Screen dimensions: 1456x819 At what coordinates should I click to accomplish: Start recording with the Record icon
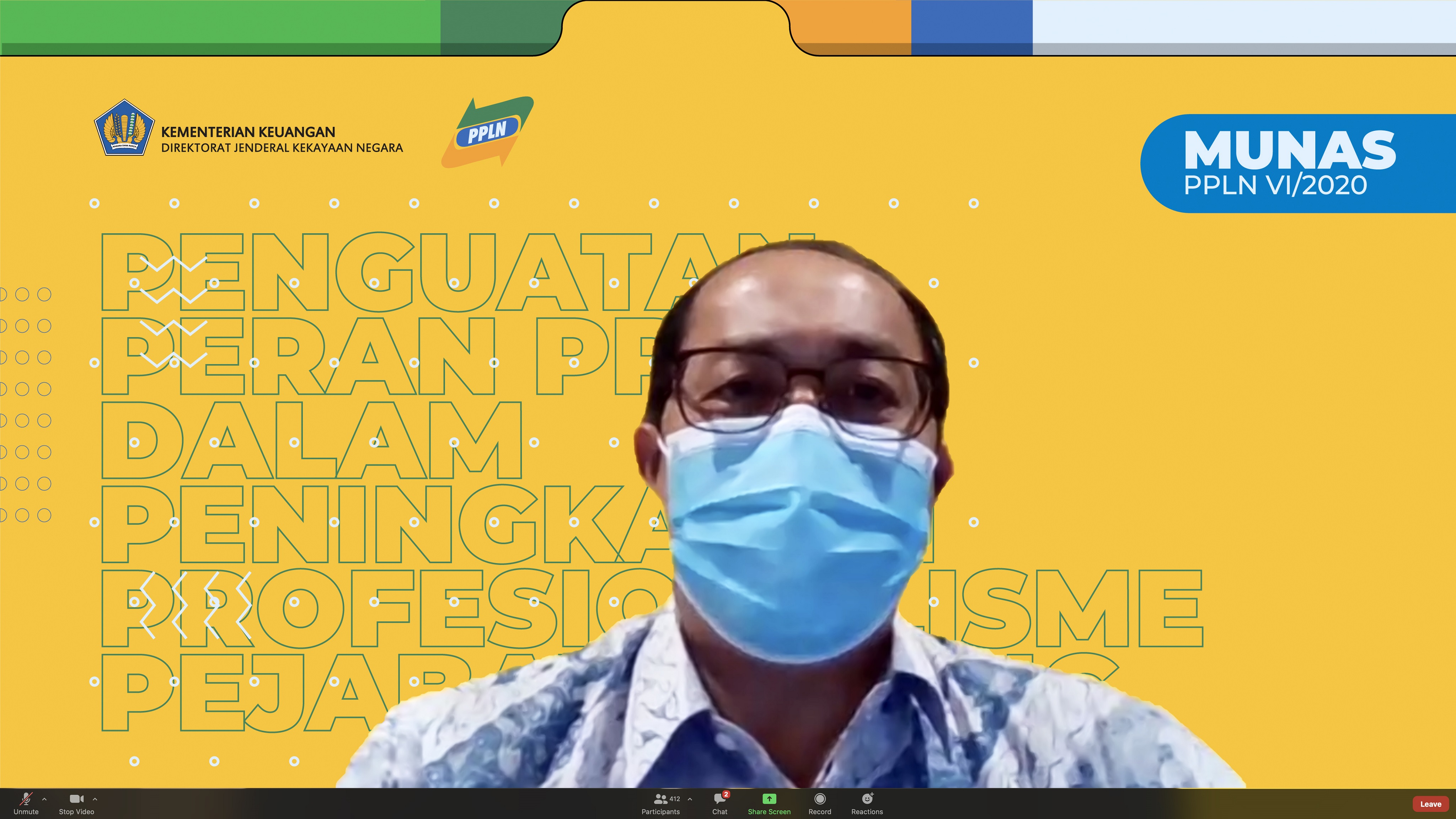pos(820,799)
